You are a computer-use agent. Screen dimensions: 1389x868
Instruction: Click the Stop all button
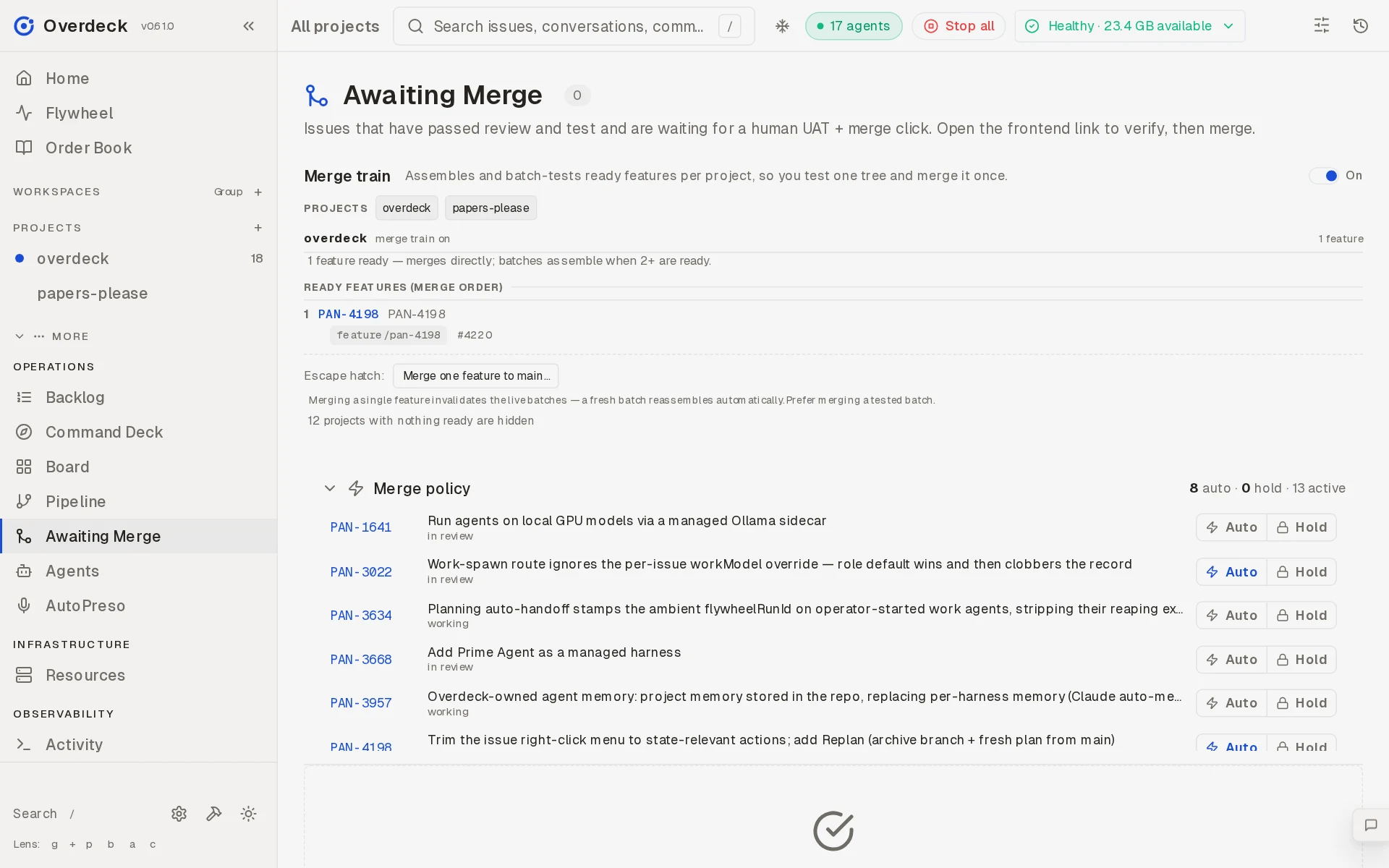(959, 26)
